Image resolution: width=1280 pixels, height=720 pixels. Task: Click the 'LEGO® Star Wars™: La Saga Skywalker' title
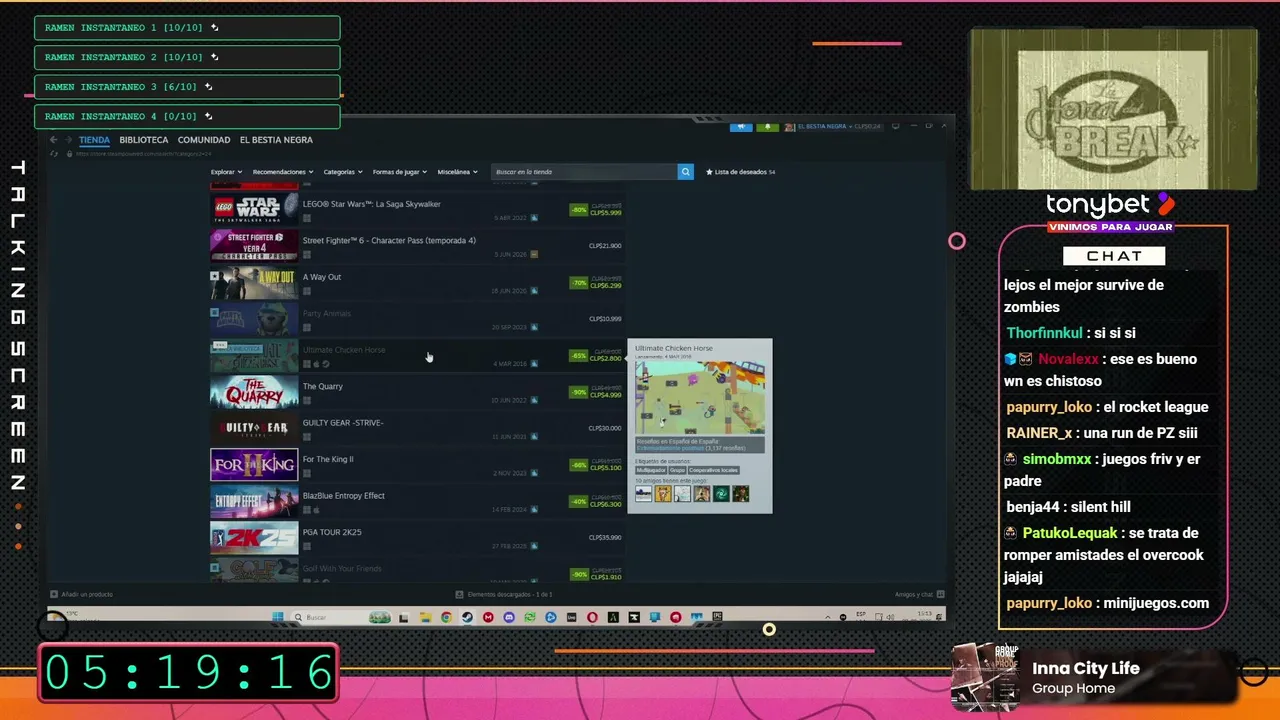[x=372, y=204]
